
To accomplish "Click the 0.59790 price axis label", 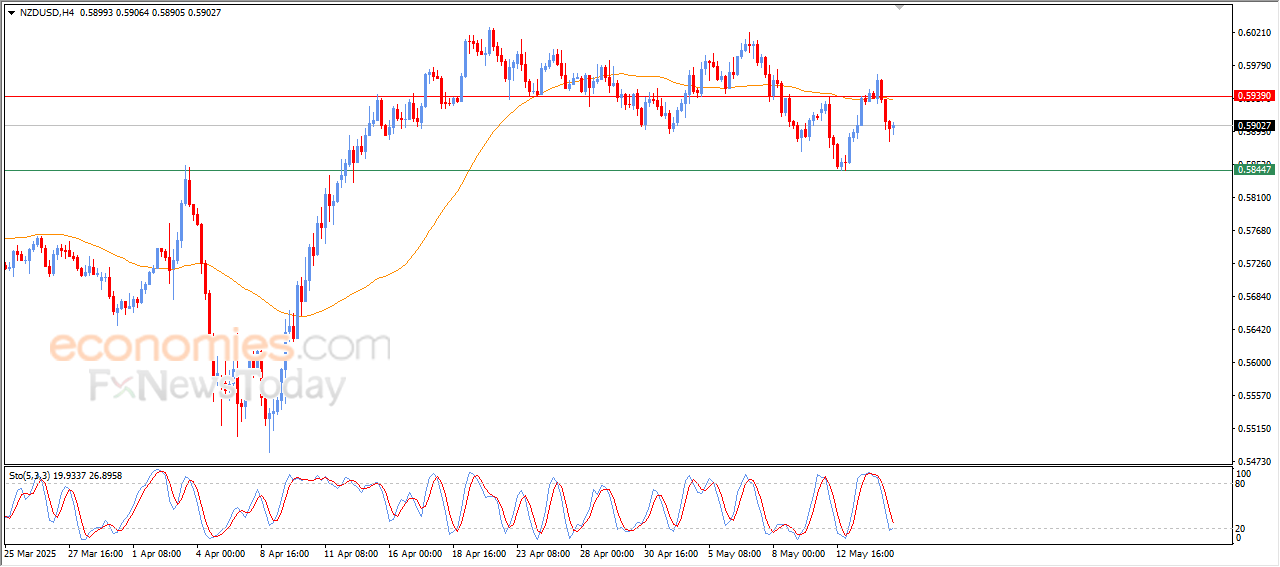I will click(1254, 66).
